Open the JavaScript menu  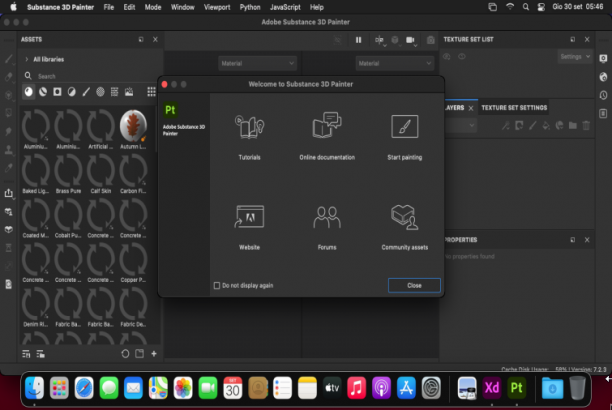tap(285, 7)
